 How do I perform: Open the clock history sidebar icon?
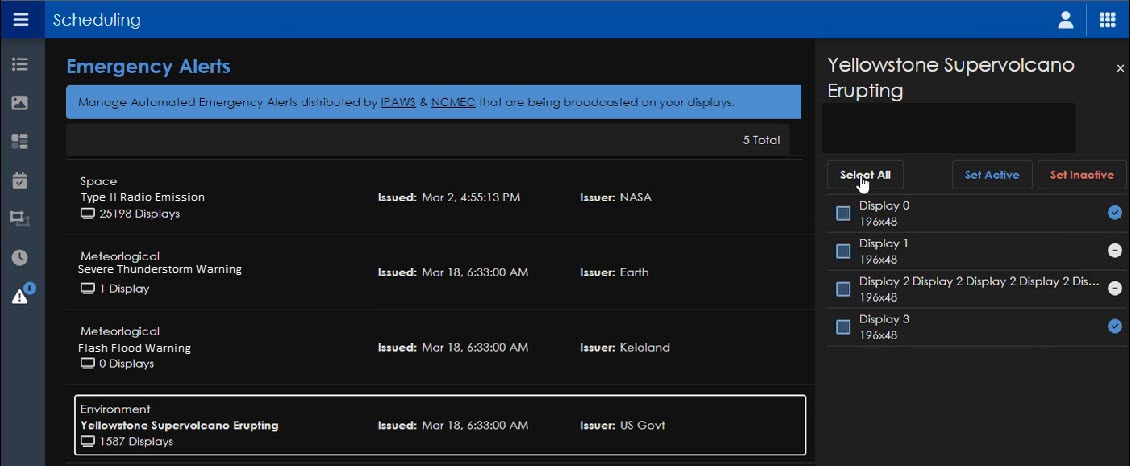(19, 257)
